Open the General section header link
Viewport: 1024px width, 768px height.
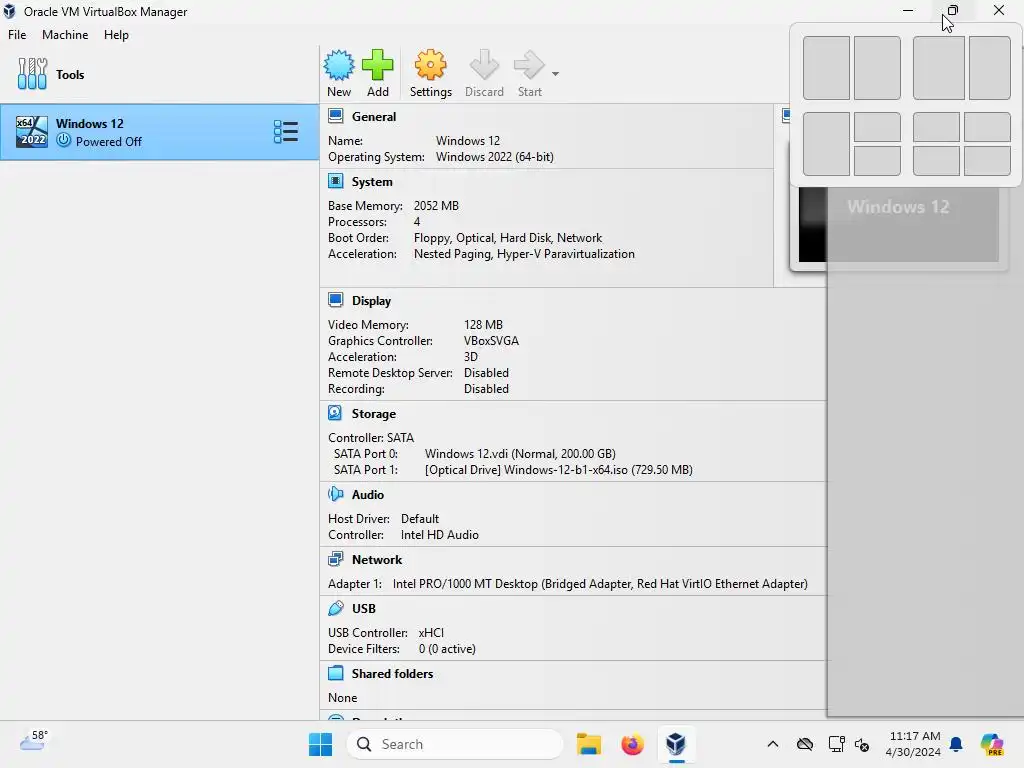tap(374, 117)
